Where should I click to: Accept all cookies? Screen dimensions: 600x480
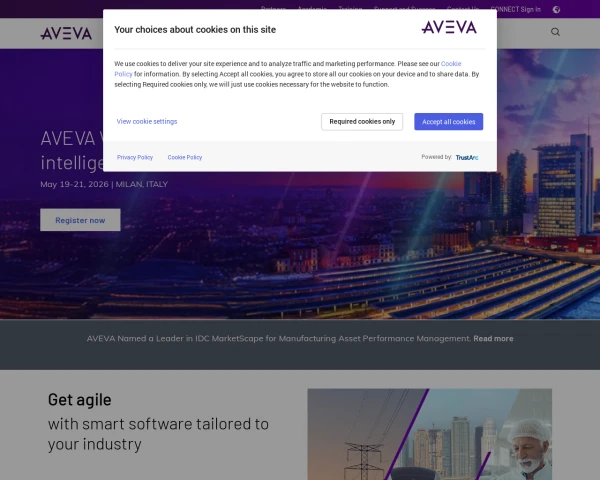coord(448,122)
